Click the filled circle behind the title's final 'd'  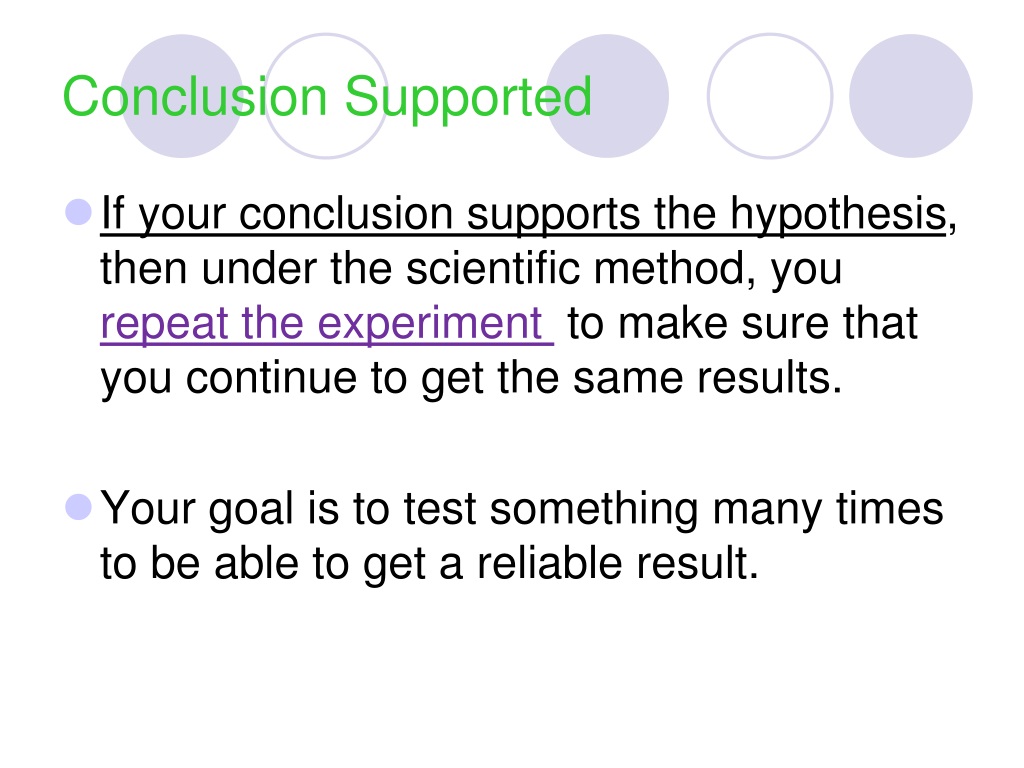pyautogui.click(x=607, y=96)
